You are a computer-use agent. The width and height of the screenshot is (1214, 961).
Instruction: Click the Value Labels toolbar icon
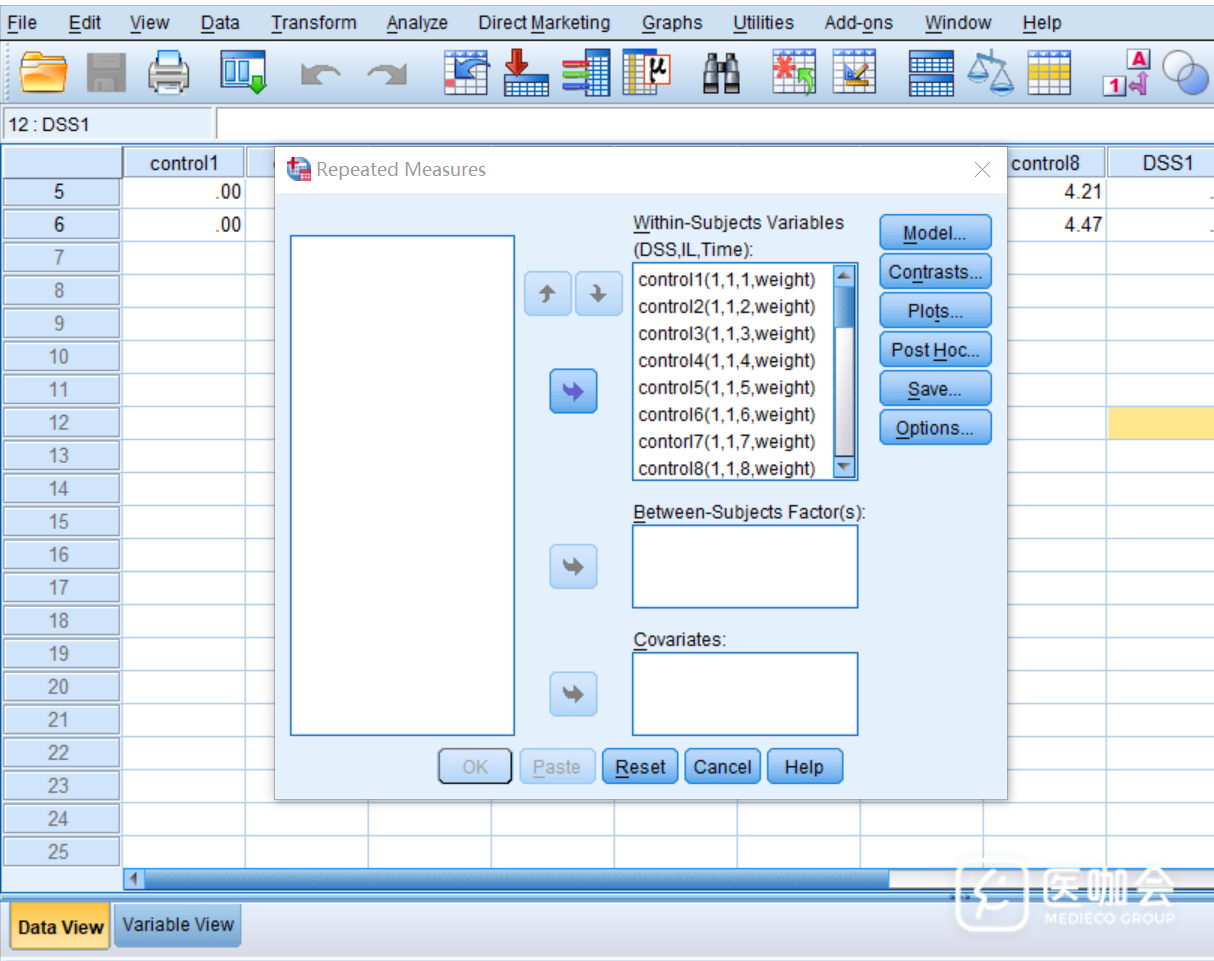[1126, 74]
